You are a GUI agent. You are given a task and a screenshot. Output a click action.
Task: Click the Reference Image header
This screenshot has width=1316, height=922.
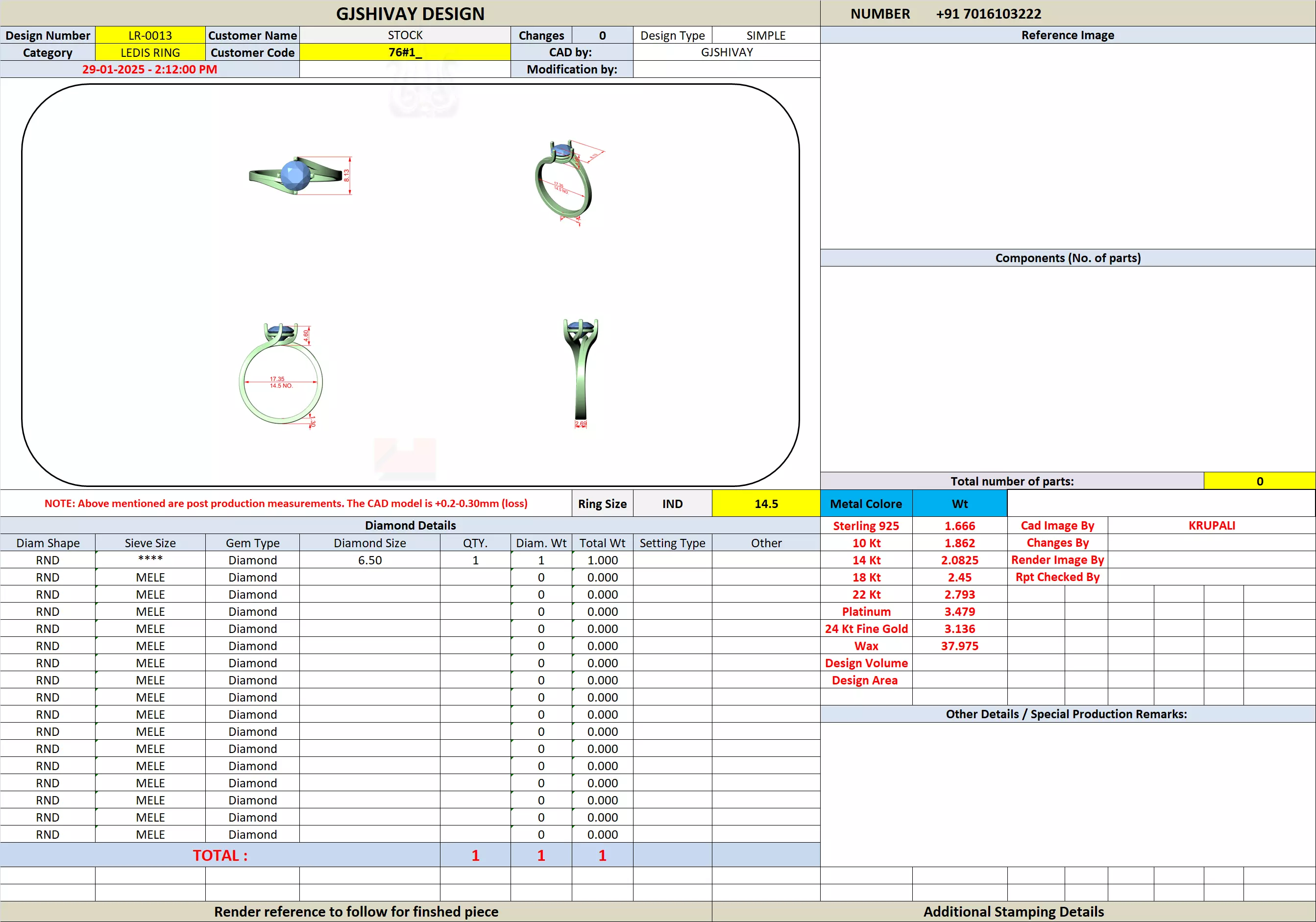tap(1067, 36)
